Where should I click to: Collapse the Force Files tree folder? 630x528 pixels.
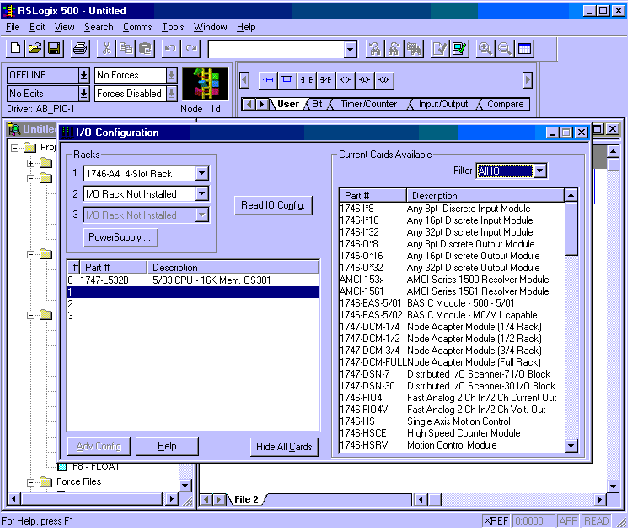[x=31, y=482]
